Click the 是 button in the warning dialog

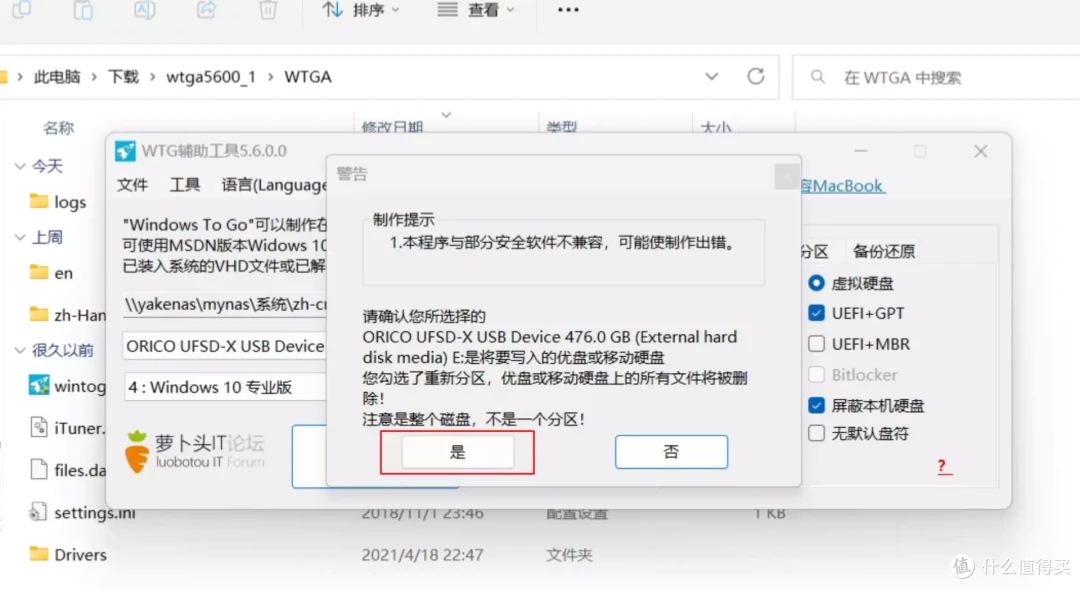pos(457,452)
